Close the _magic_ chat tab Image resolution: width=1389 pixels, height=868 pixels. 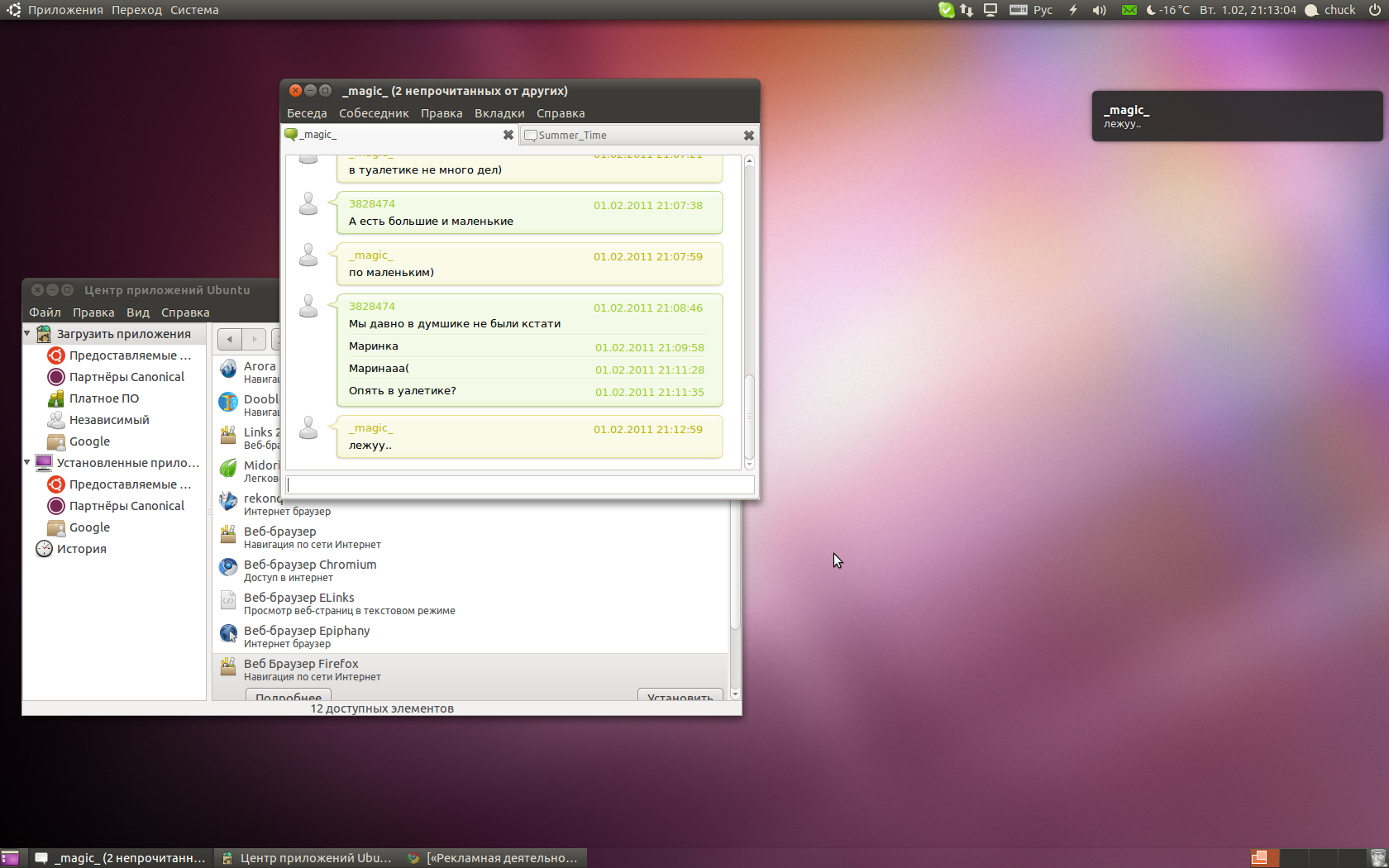508,135
